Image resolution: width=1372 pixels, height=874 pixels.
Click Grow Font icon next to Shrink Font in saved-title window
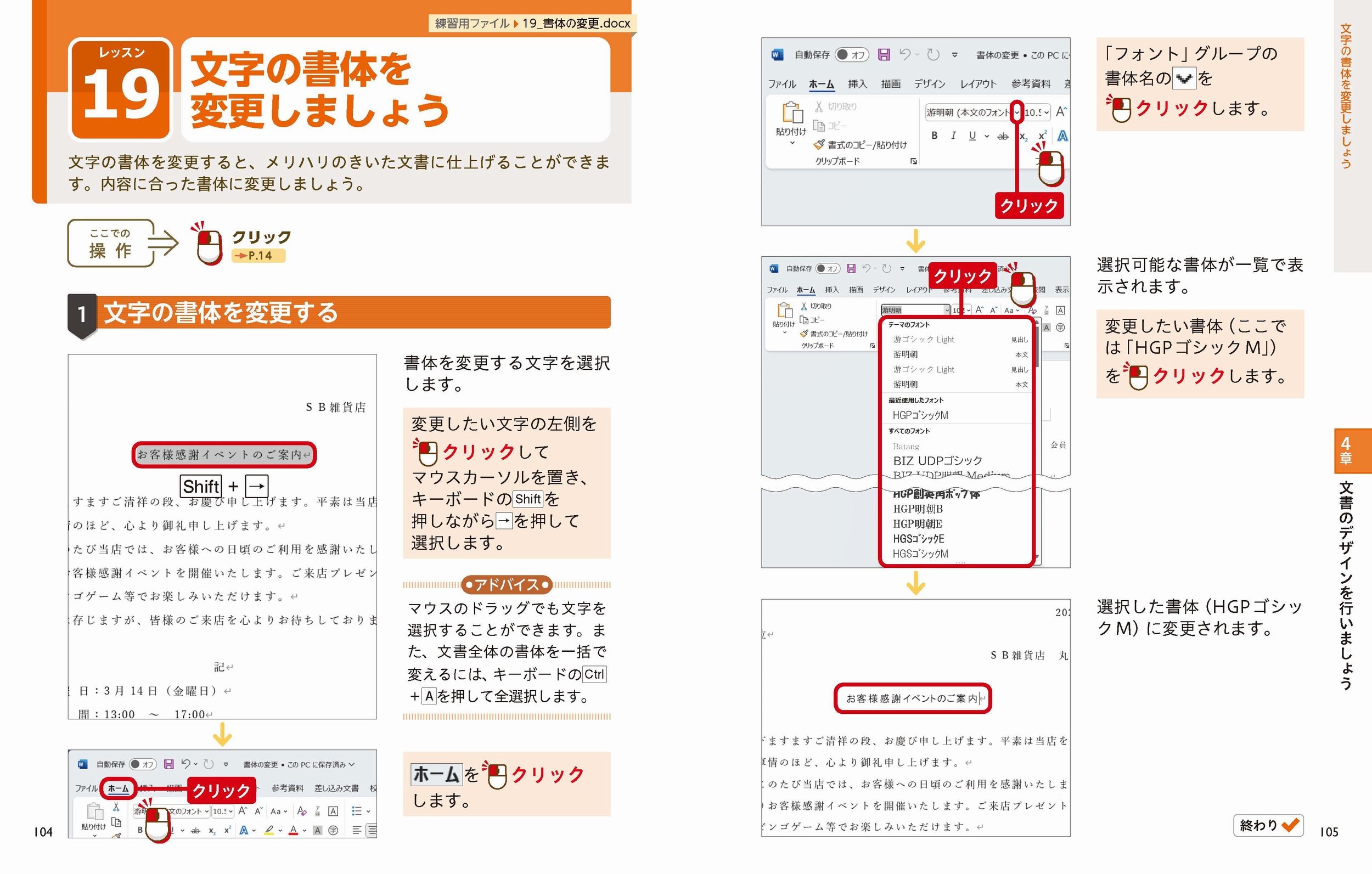(x=243, y=811)
